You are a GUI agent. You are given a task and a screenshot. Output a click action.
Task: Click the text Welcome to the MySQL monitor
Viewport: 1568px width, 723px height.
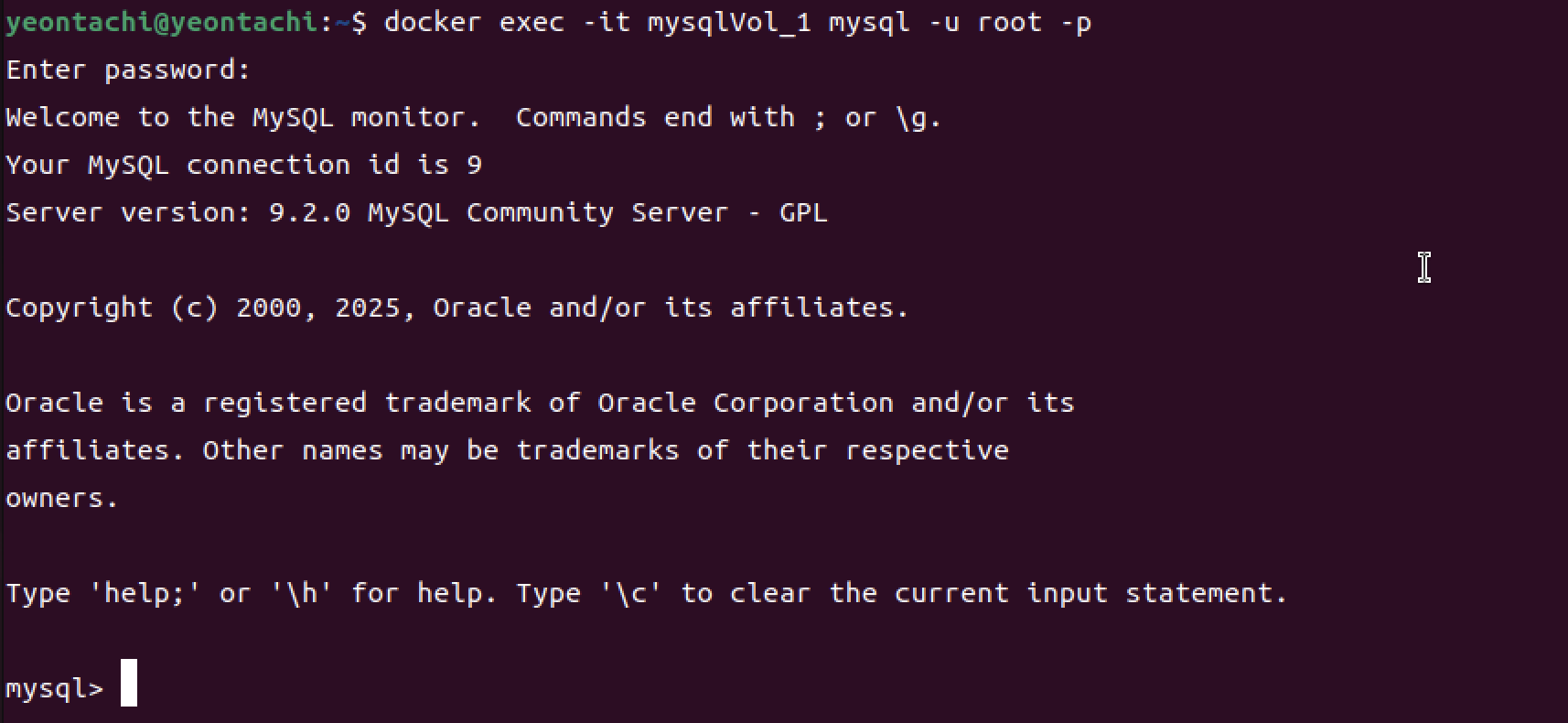tap(243, 117)
